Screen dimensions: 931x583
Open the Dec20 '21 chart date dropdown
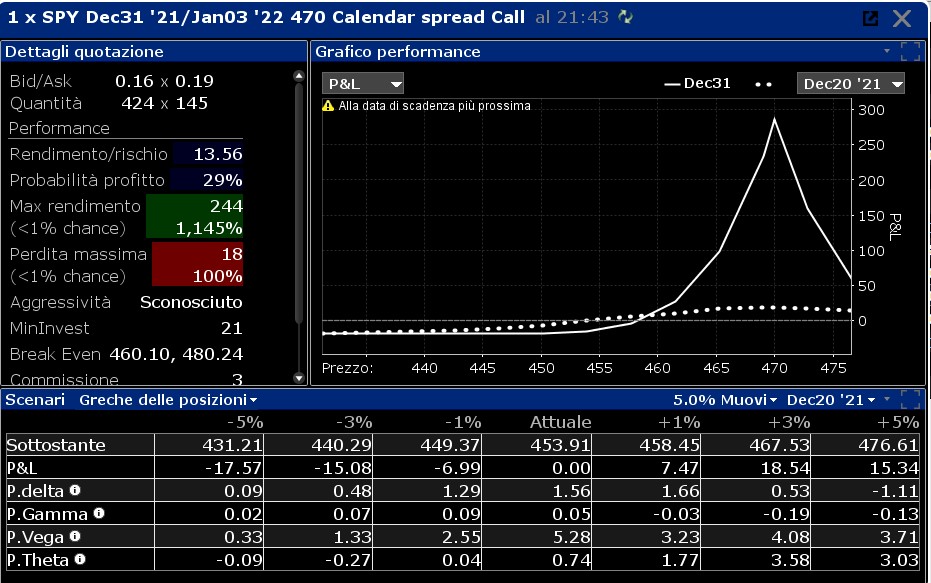850,84
